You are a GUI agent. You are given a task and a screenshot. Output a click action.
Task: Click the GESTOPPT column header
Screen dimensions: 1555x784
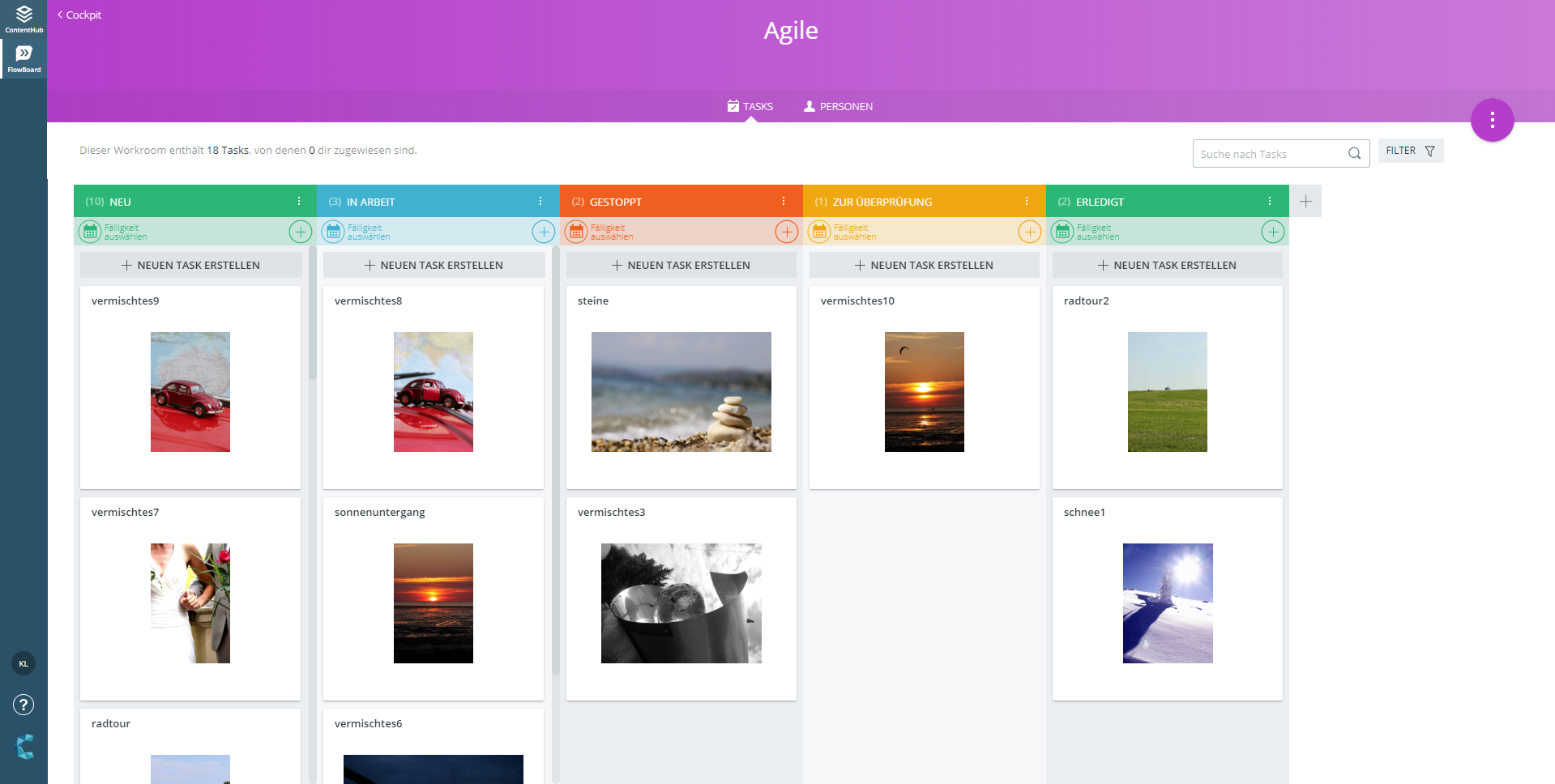(x=681, y=201)
